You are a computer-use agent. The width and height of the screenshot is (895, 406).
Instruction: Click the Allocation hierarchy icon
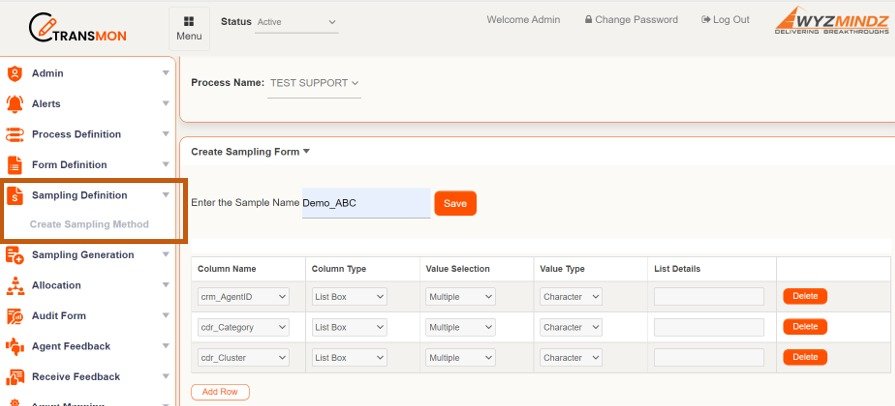[14, 286]
